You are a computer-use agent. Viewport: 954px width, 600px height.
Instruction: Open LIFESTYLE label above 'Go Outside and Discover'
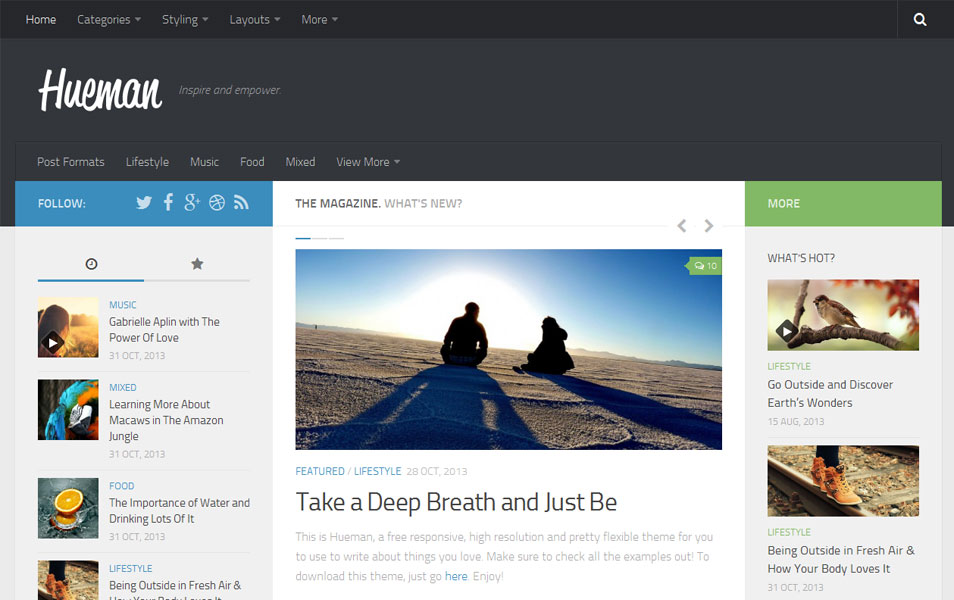pos(789,366)
